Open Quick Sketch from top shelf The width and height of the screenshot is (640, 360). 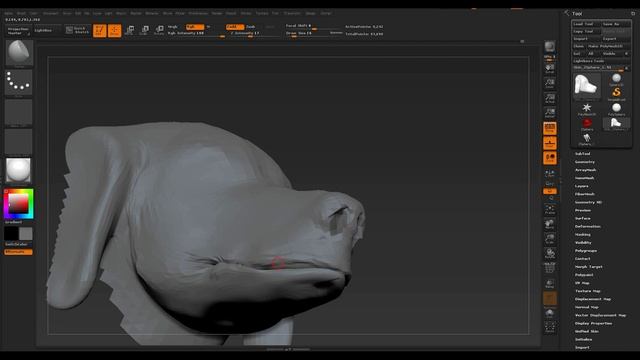(x=78, y=30)
